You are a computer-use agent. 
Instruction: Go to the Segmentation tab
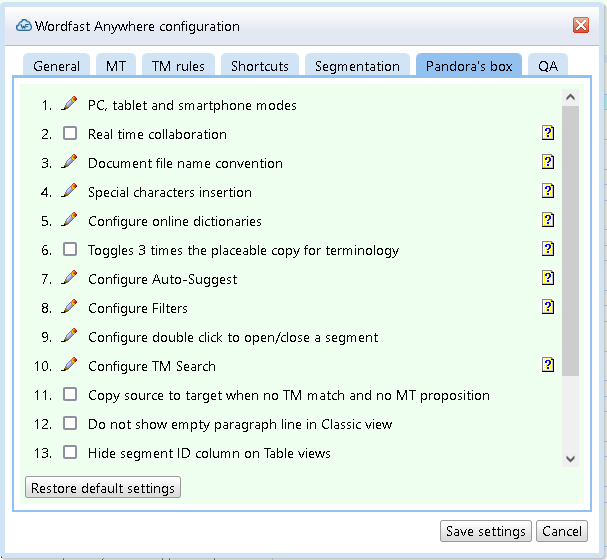pos(357,66)
